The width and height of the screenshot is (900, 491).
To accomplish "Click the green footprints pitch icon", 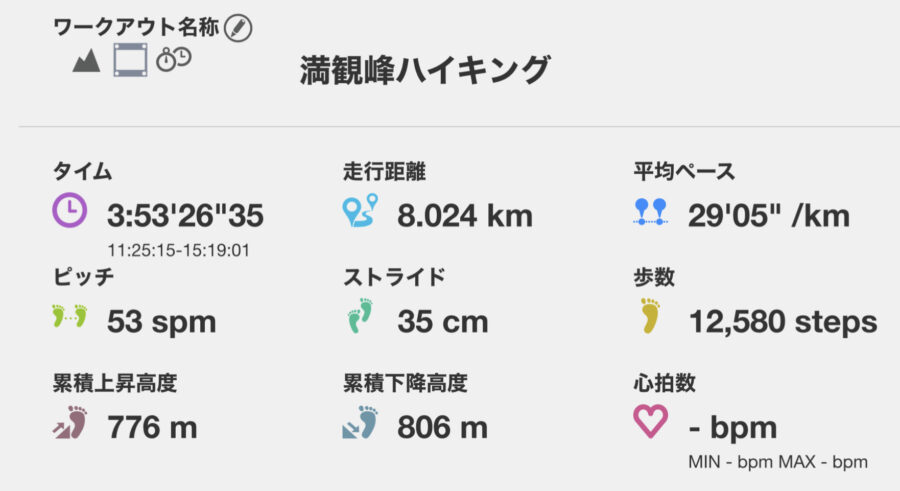I will point(69,316).
